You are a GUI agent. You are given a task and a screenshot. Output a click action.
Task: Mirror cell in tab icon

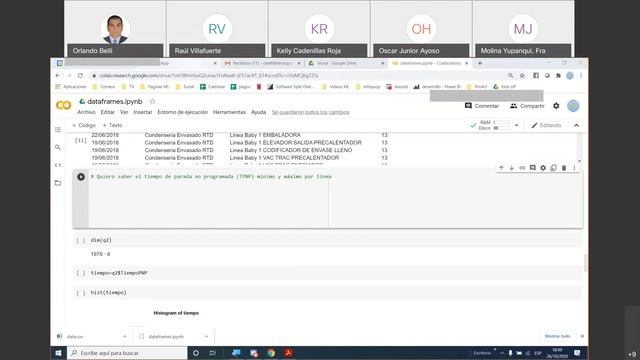(553, 168)
